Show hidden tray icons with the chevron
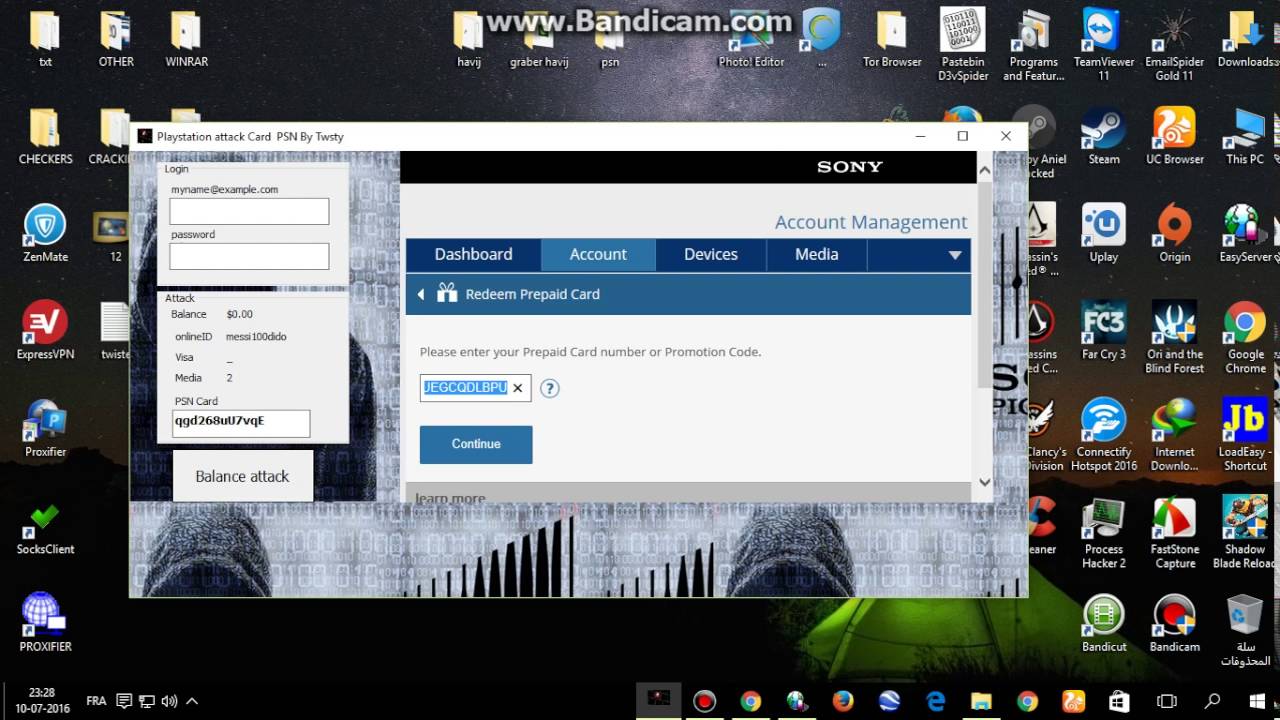The image size is (1280, 720). pos(192,701)
